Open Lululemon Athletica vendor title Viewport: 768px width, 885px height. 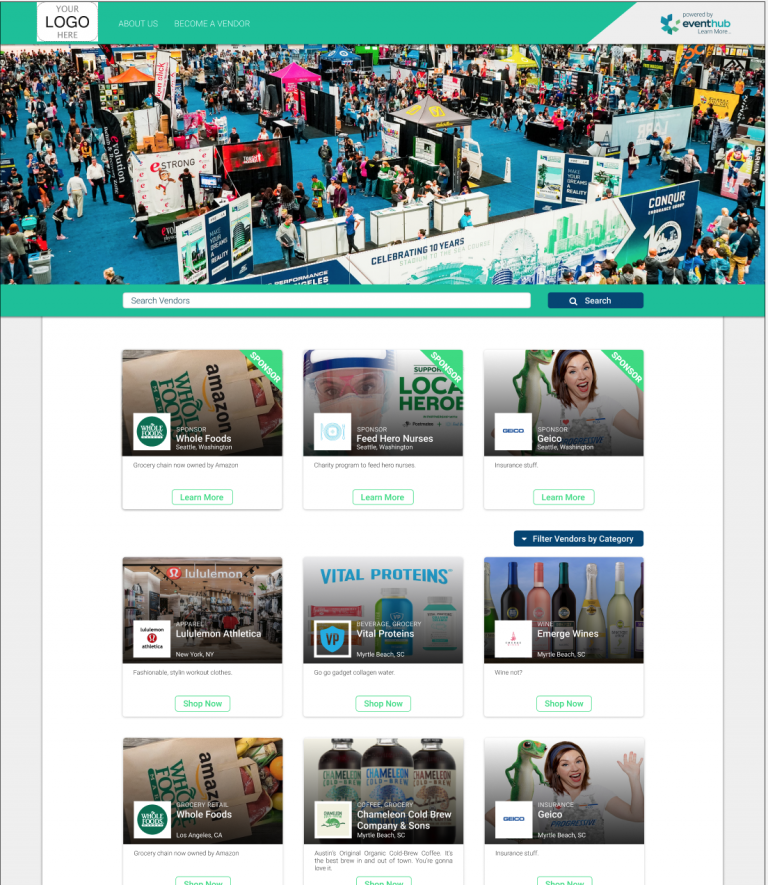[x=218, y=634]
